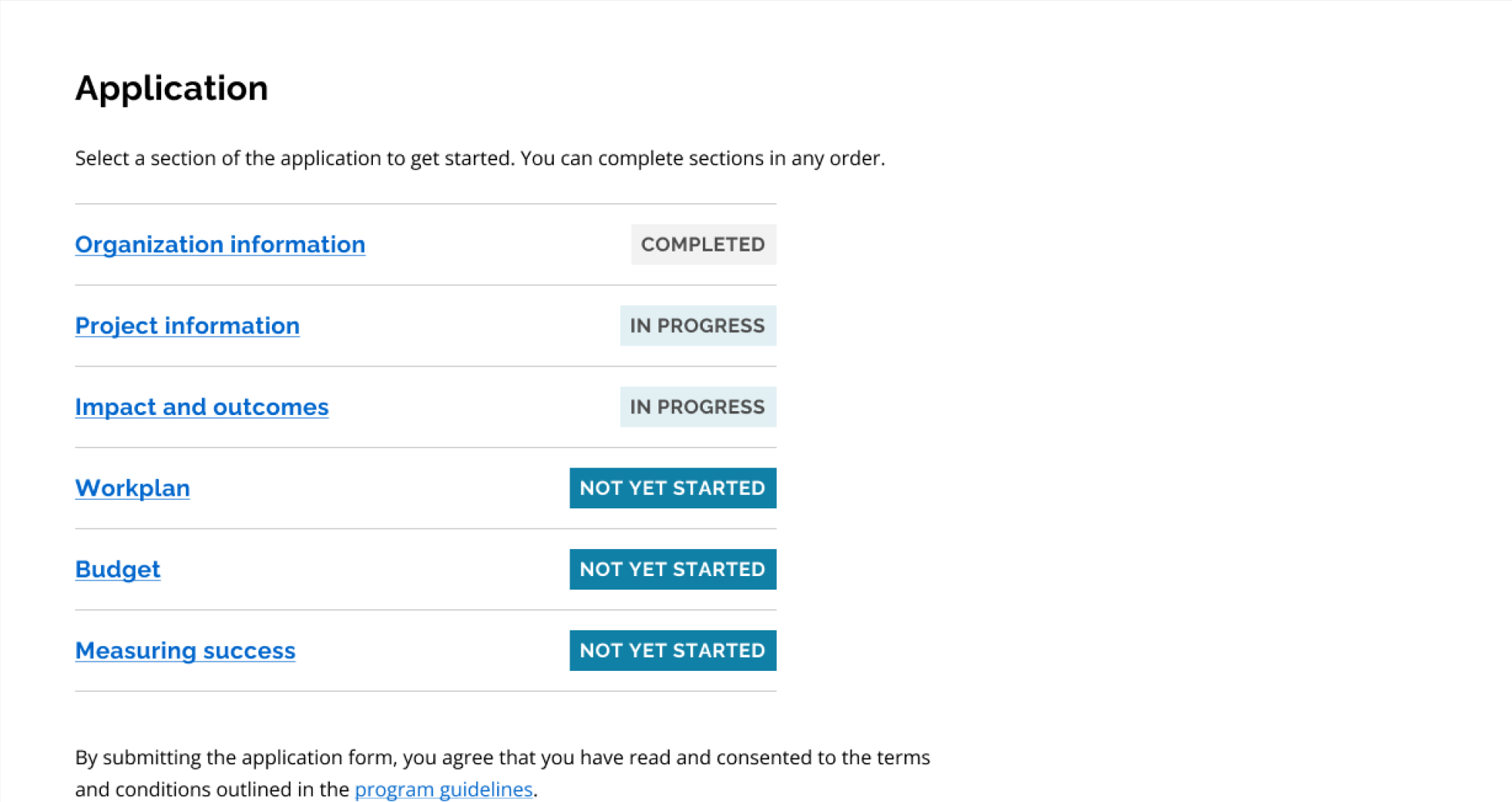Screen dimensions: 1512x802
Task: Click the Measuring success section row
Action: point(425,650)
